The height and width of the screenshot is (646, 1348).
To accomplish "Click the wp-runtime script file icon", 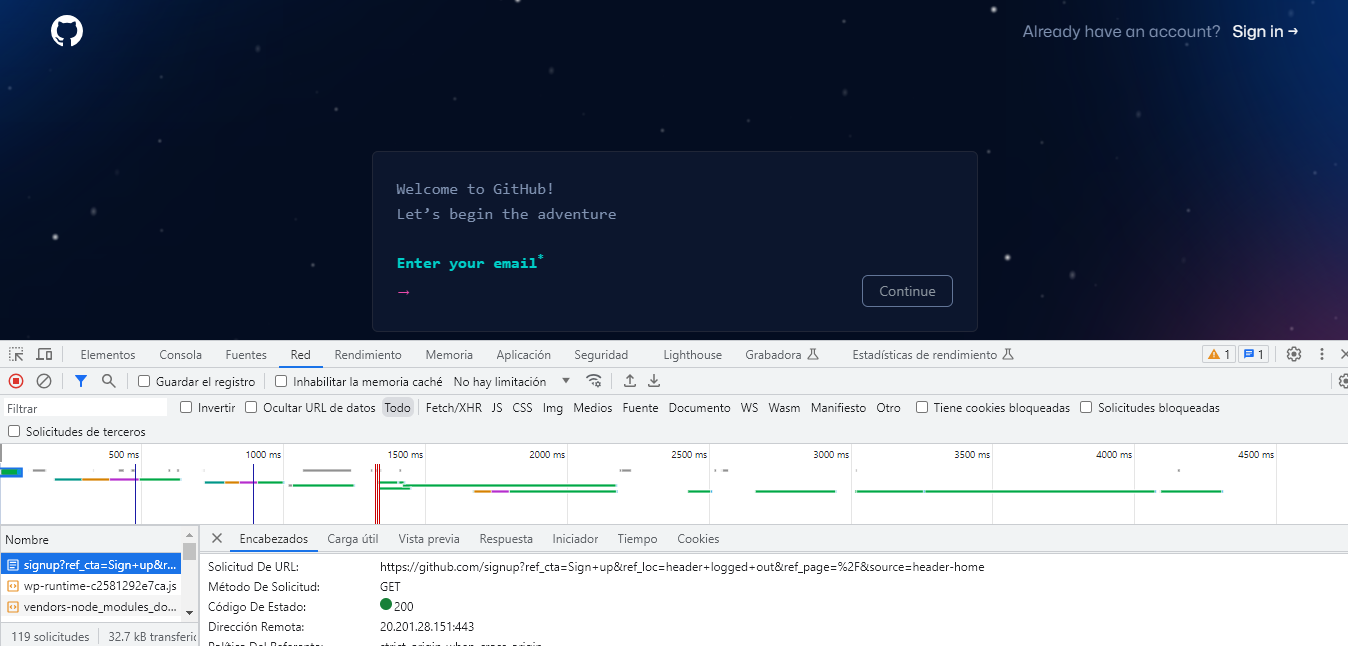I will click(x=13, y=586).
